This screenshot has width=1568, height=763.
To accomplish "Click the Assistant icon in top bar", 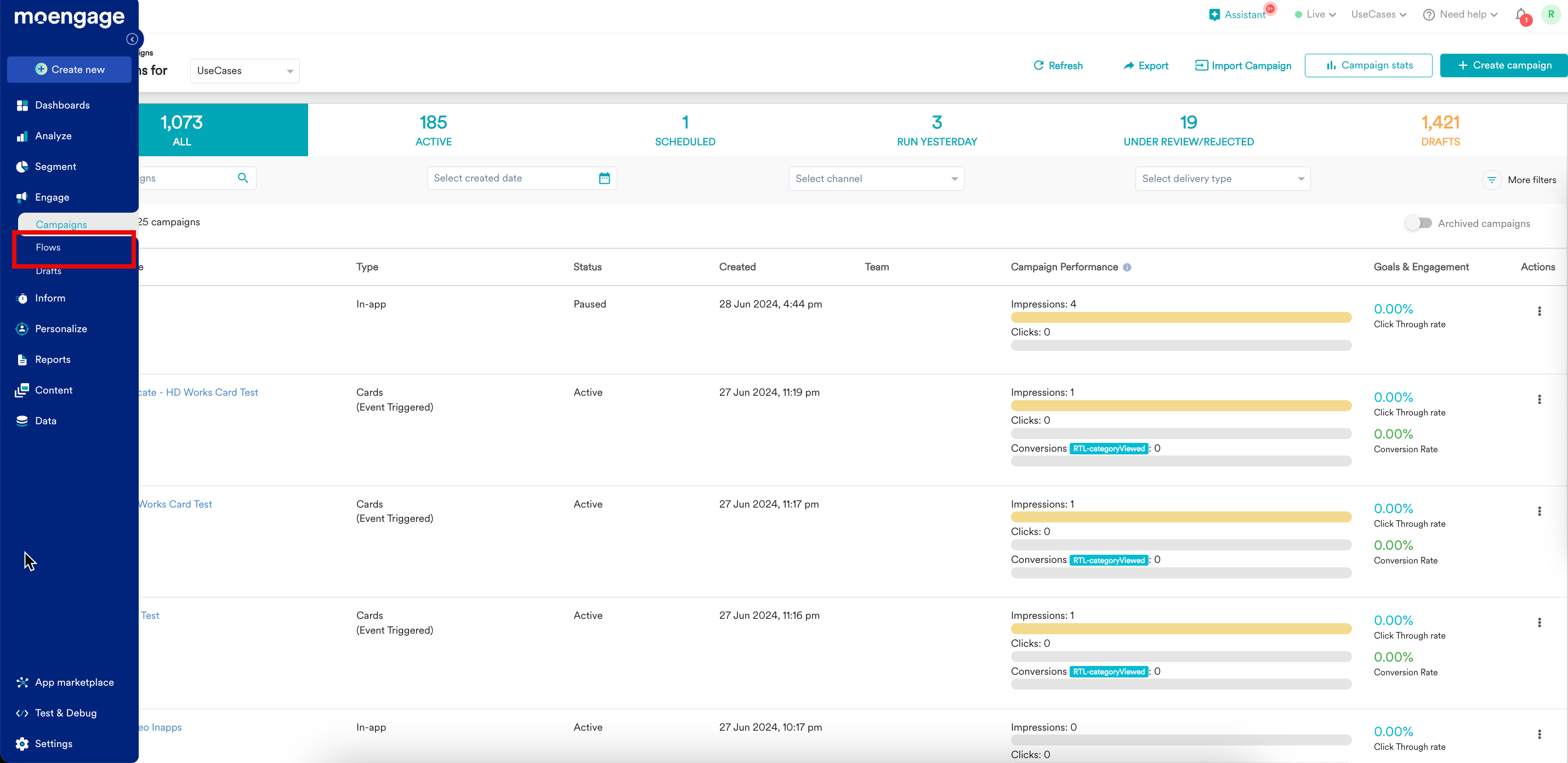I will point(1214,15).
